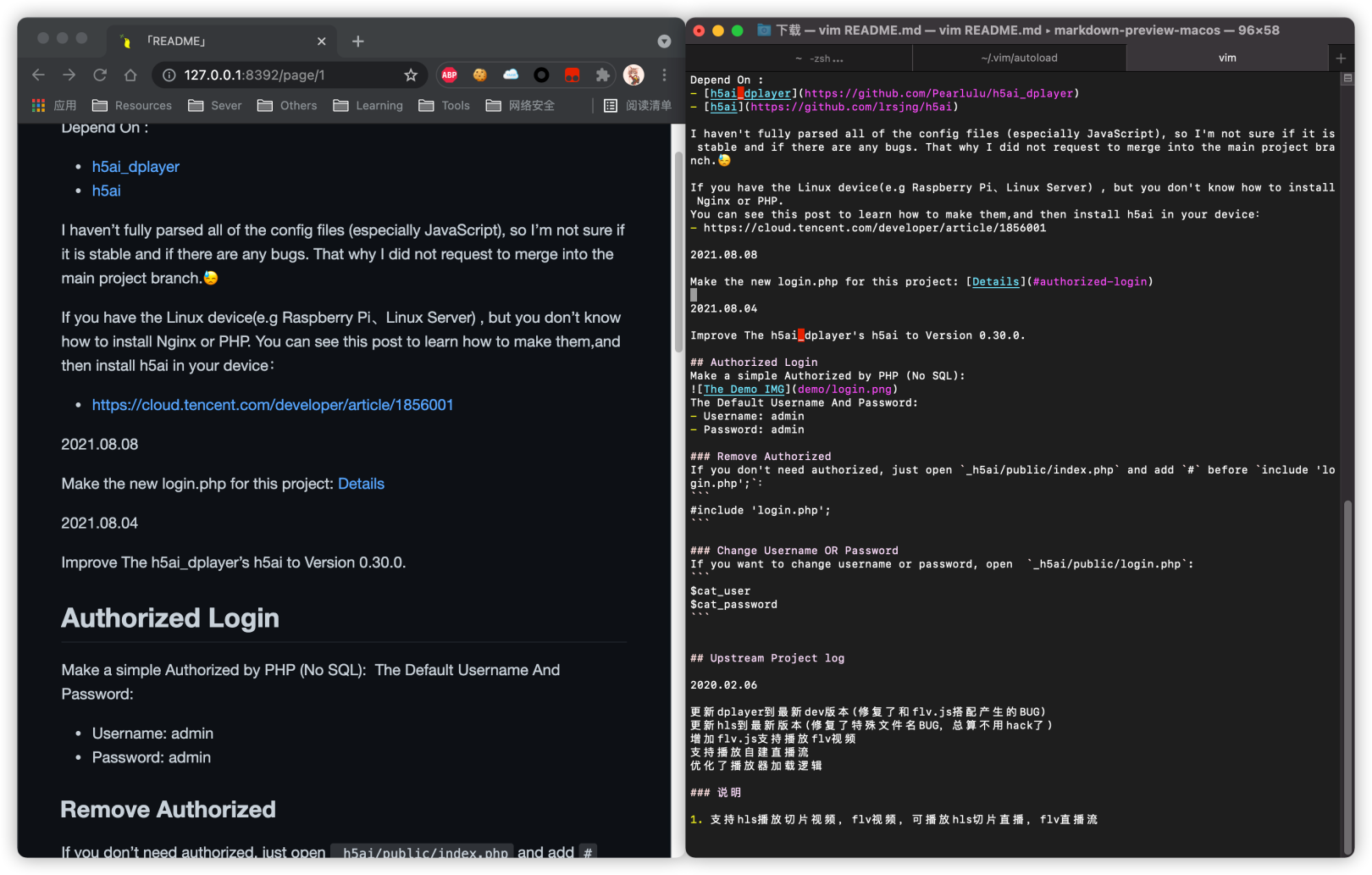The height and width of the screenshot is (875, 1372).
Task: Open the black circle extension icon
Action: tap(541, 75)
